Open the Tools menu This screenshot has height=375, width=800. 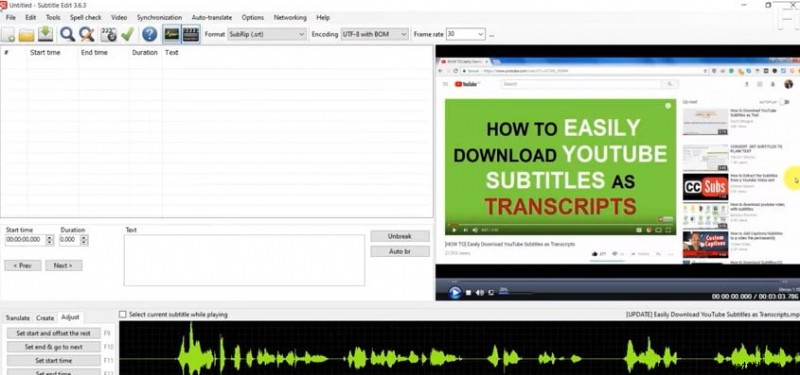click(x=53, y=17)
